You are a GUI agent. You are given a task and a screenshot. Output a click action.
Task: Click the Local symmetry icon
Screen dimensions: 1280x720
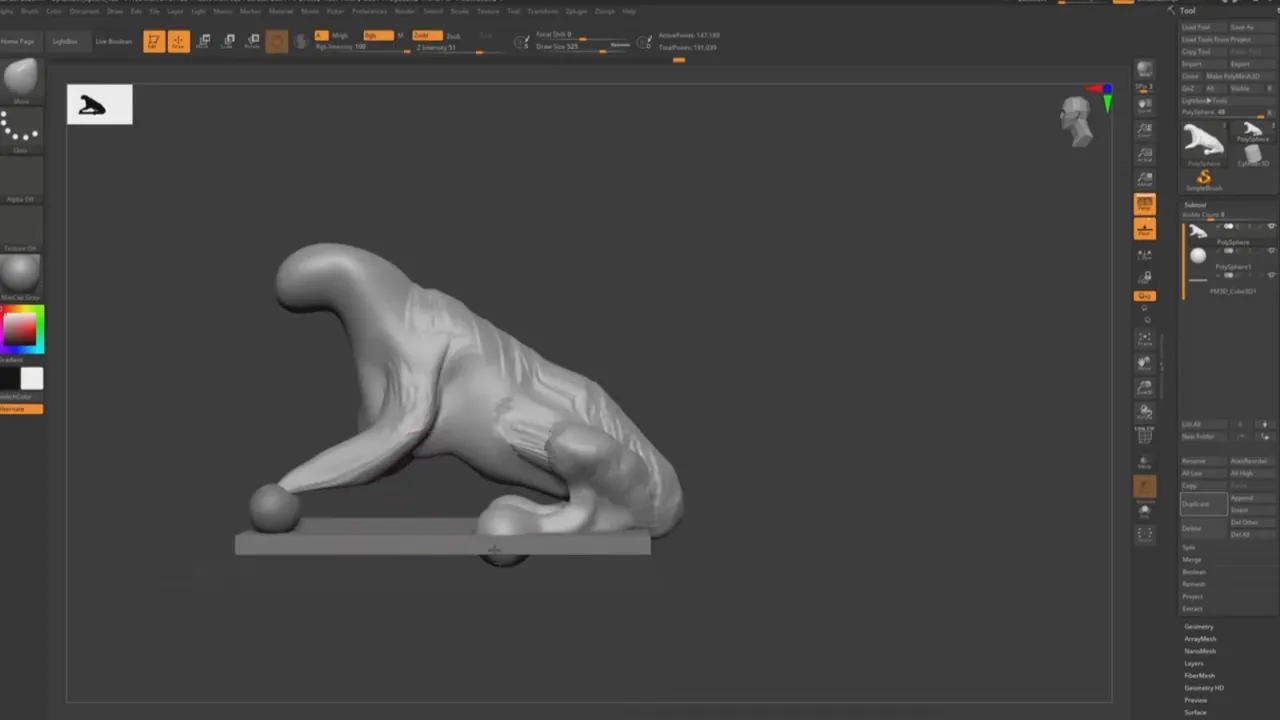tap(1145, 255)
